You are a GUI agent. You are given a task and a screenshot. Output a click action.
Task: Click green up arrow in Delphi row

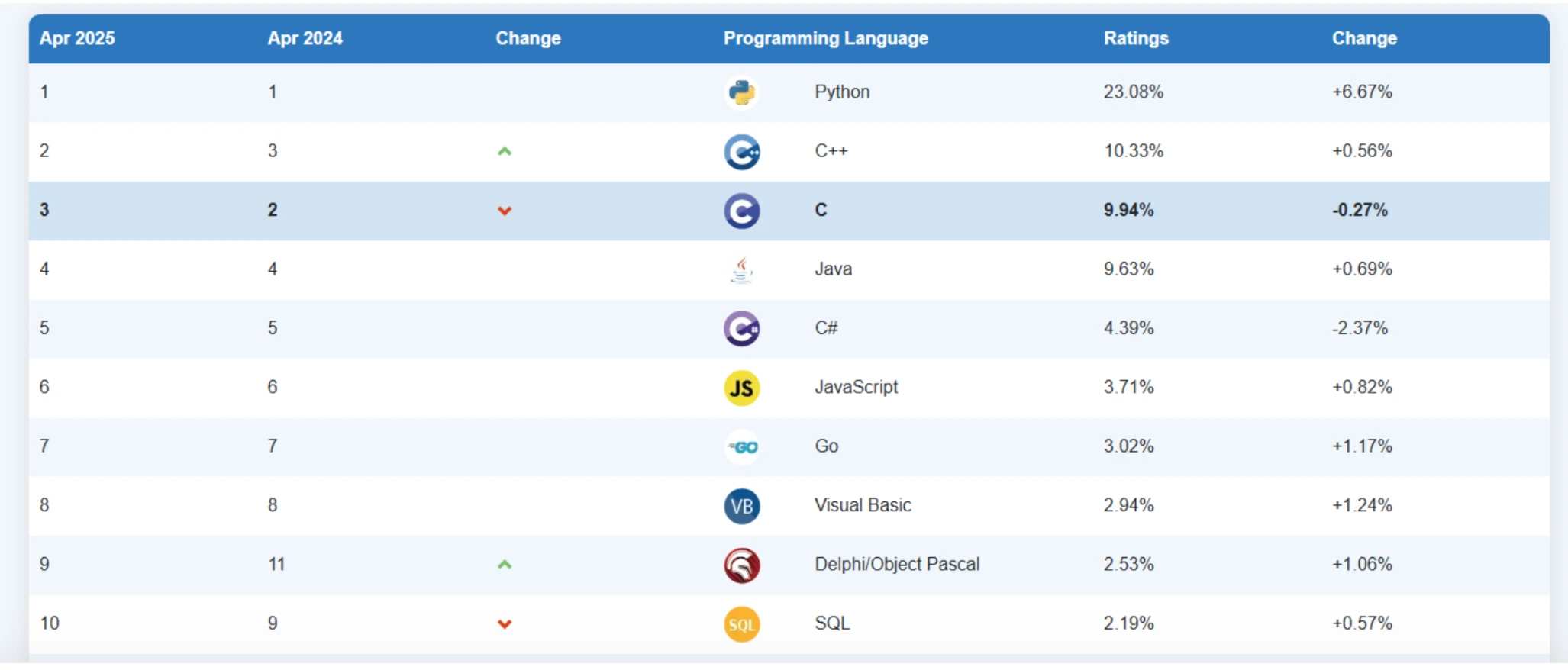(505, 565)
